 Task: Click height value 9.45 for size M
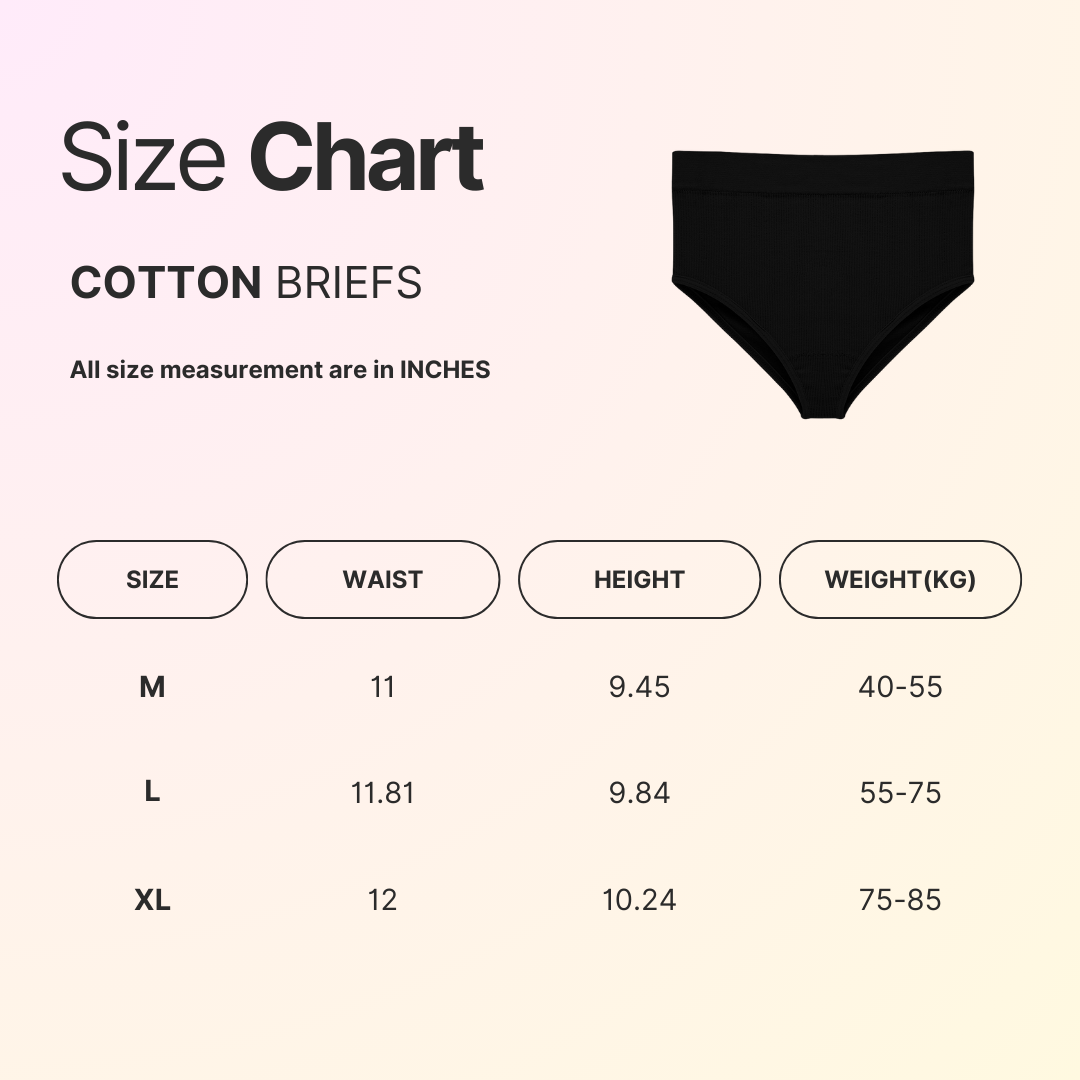[x=639, y=687]
